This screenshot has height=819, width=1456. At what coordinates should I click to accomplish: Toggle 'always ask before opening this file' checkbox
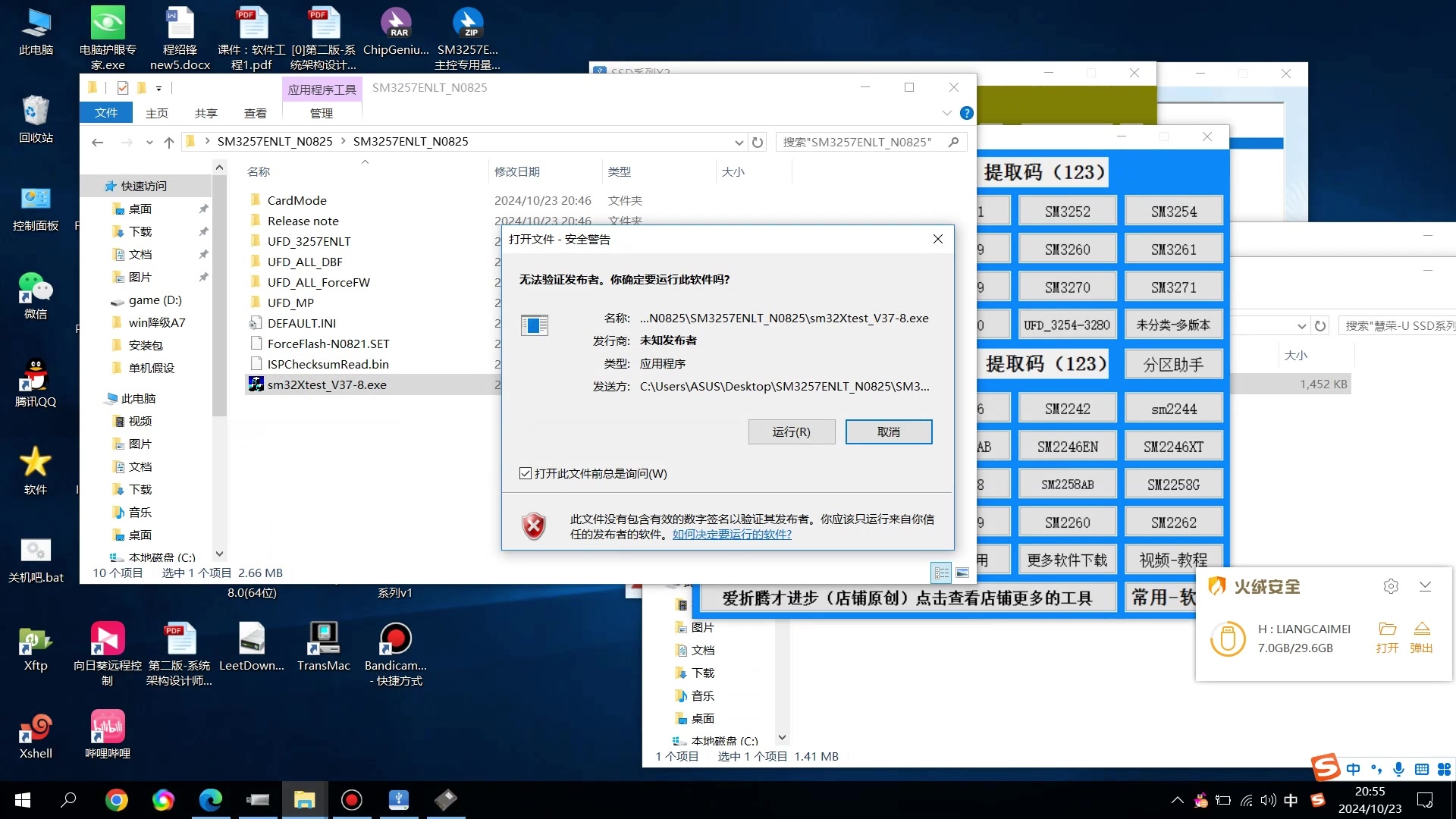[525, 473]
